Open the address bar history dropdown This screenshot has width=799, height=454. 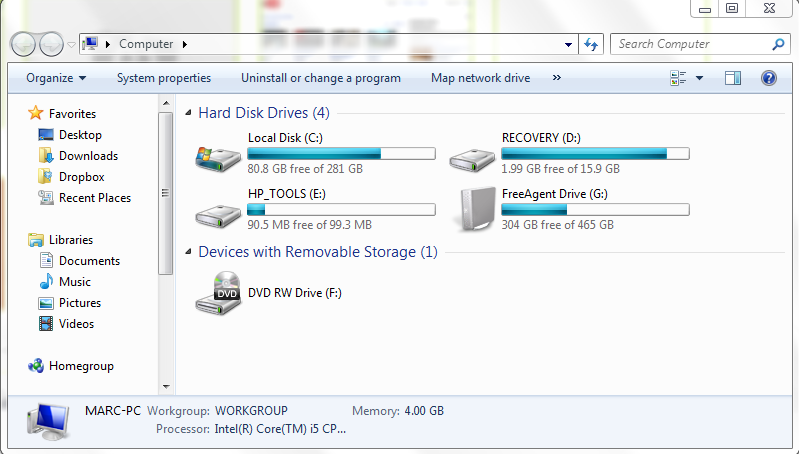click(x=568, y=44)
